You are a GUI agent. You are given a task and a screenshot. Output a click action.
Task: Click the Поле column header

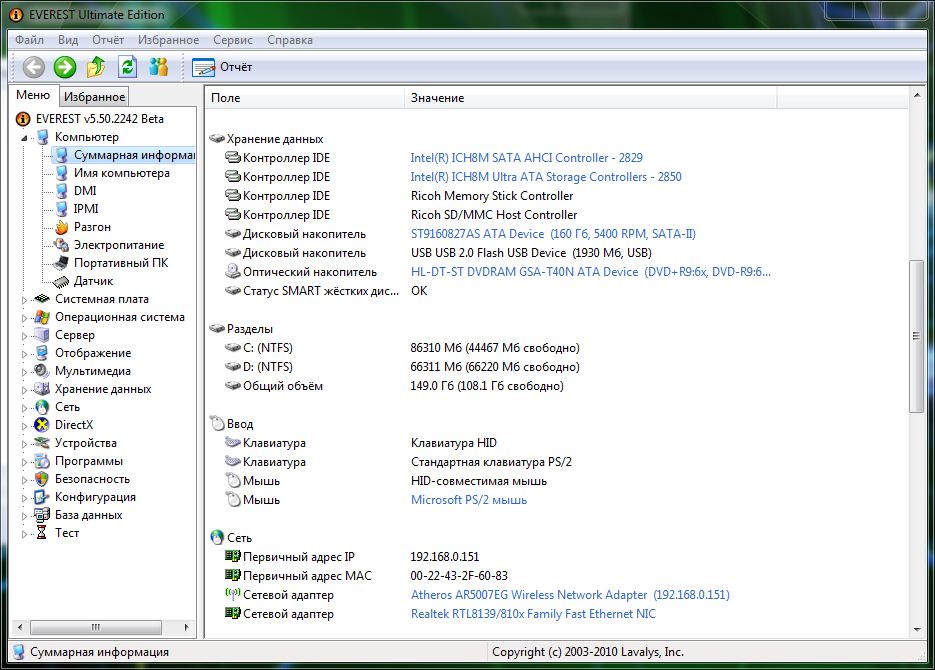tap(305, 98)
